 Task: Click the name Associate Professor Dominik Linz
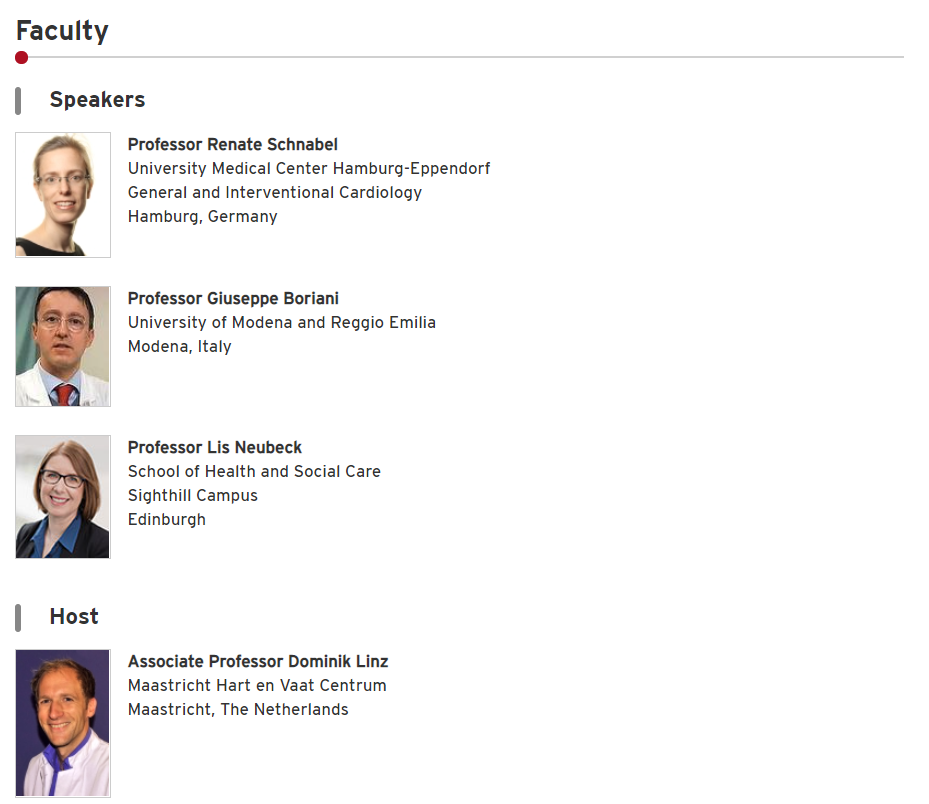tap(258, 661)
